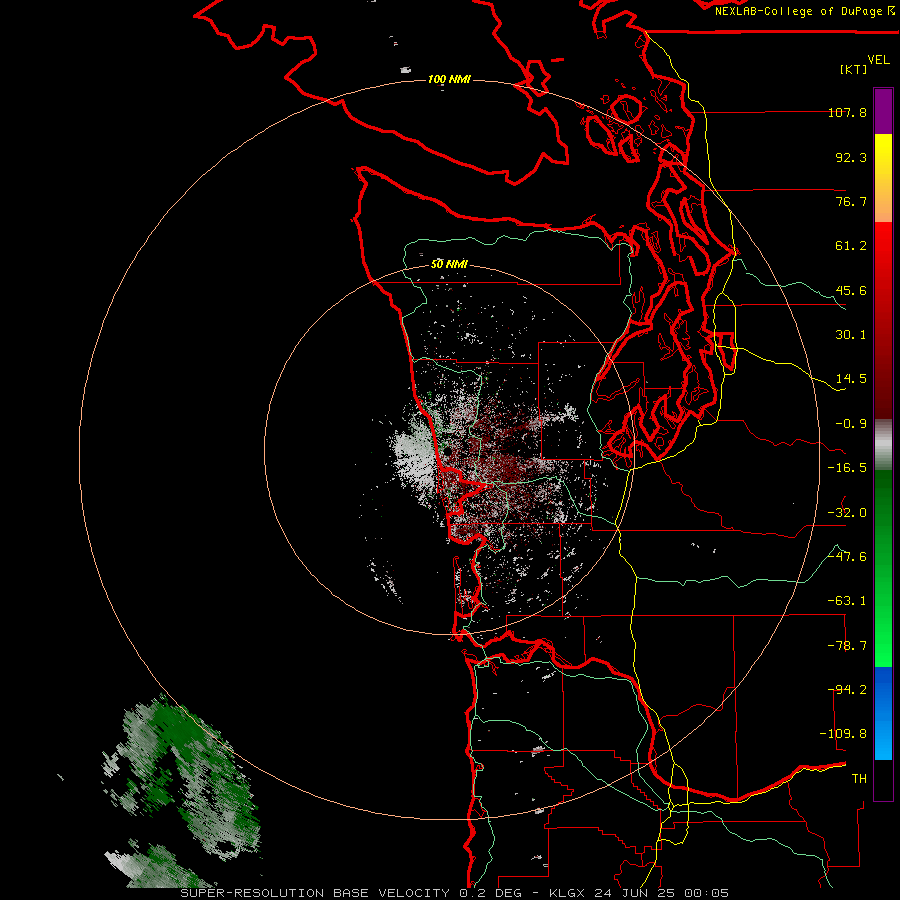This screenshot has width=900, height=900.
Task: Select the -47.6 velocity scale value
Action: 847,557
